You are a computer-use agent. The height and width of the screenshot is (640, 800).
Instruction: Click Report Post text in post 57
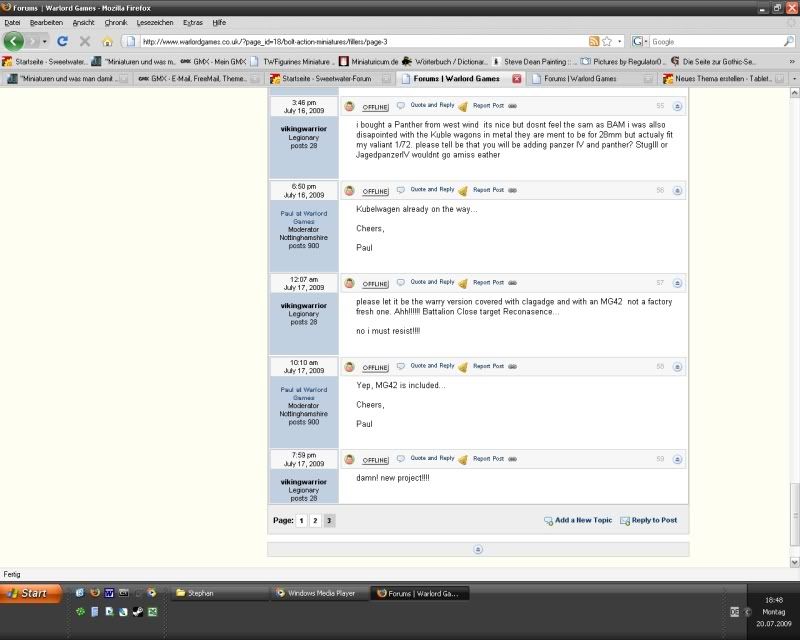click(x=488, y=282)
